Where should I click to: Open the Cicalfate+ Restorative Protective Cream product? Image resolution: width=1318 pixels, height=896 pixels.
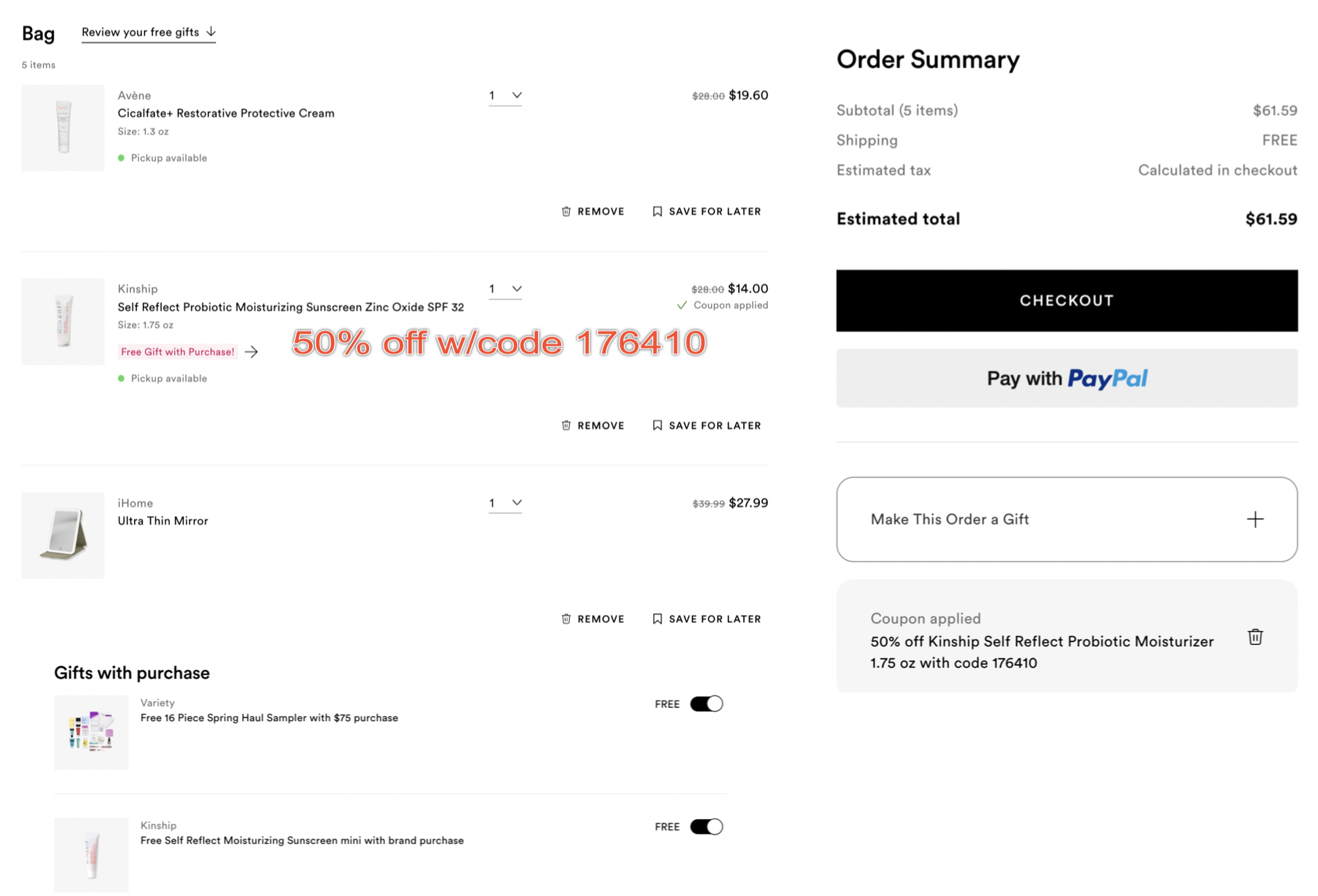coord(226,113)
